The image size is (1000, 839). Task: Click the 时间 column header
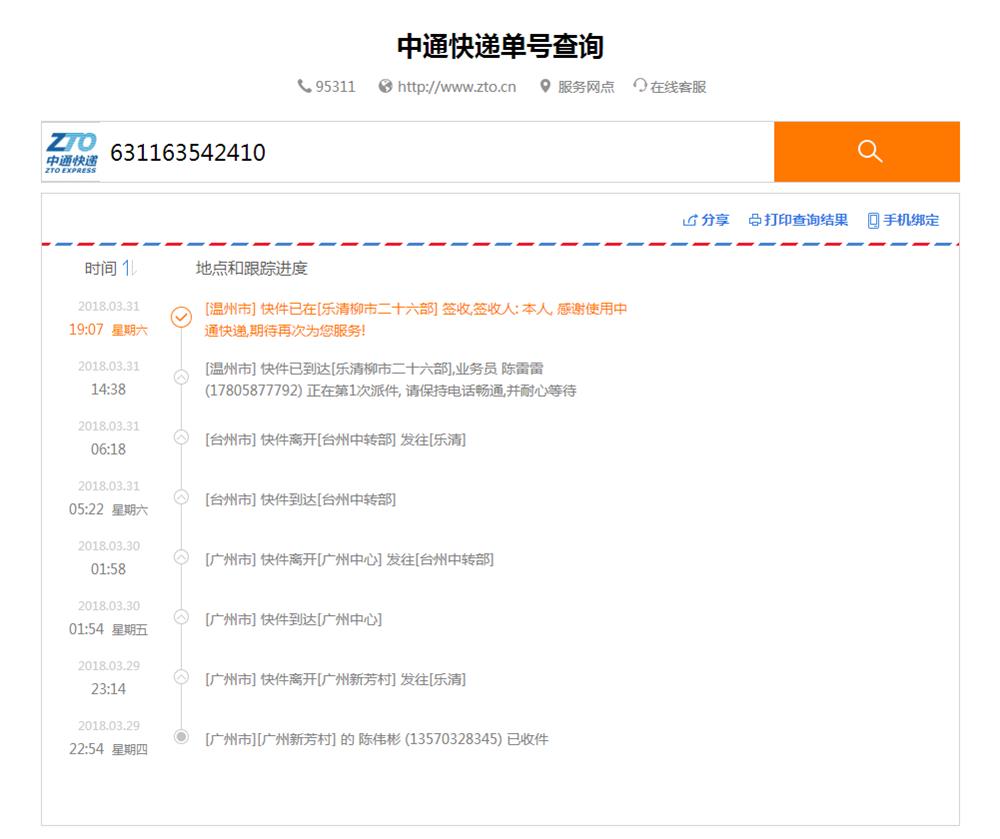click(101, 268)
